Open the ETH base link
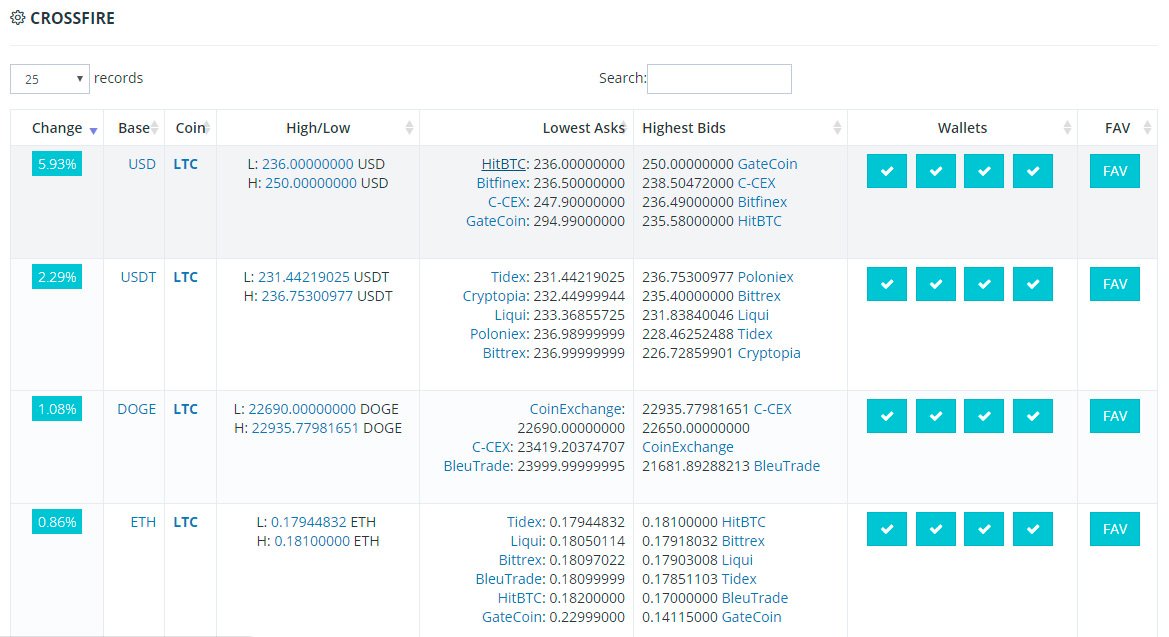This screenshot has height=637, width=1169. coord(143,522)
